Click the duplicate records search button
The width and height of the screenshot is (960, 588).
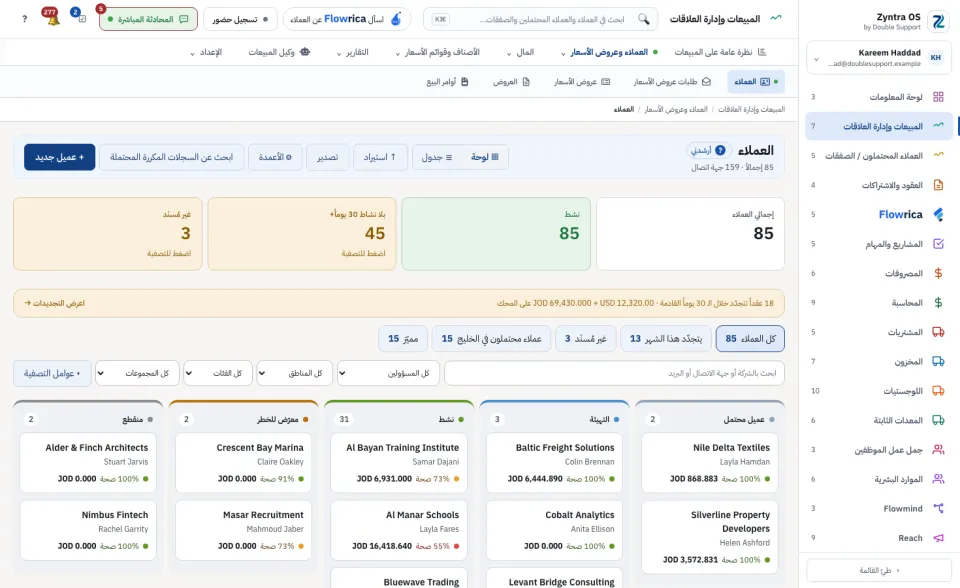point(171,157)
